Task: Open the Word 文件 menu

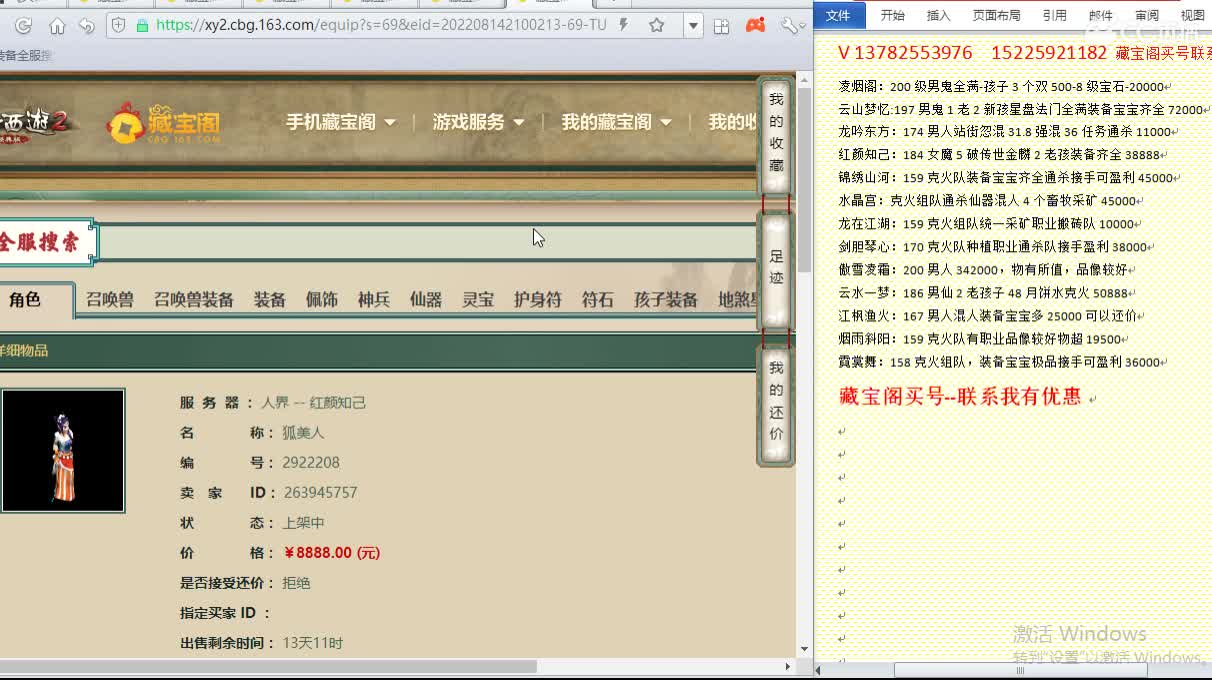Action: (x=838, y=15)
